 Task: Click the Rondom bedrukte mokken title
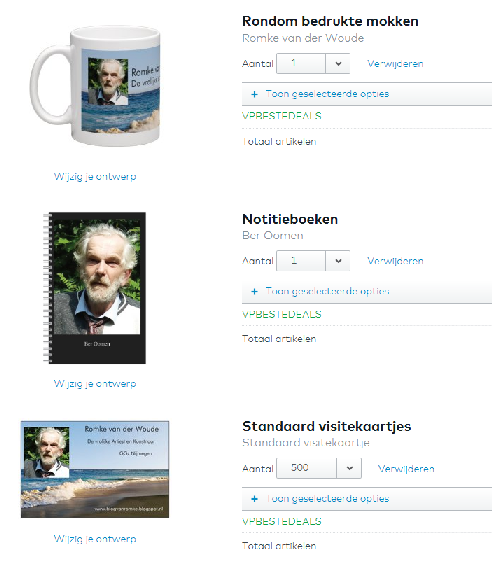(x=330, y=21)
